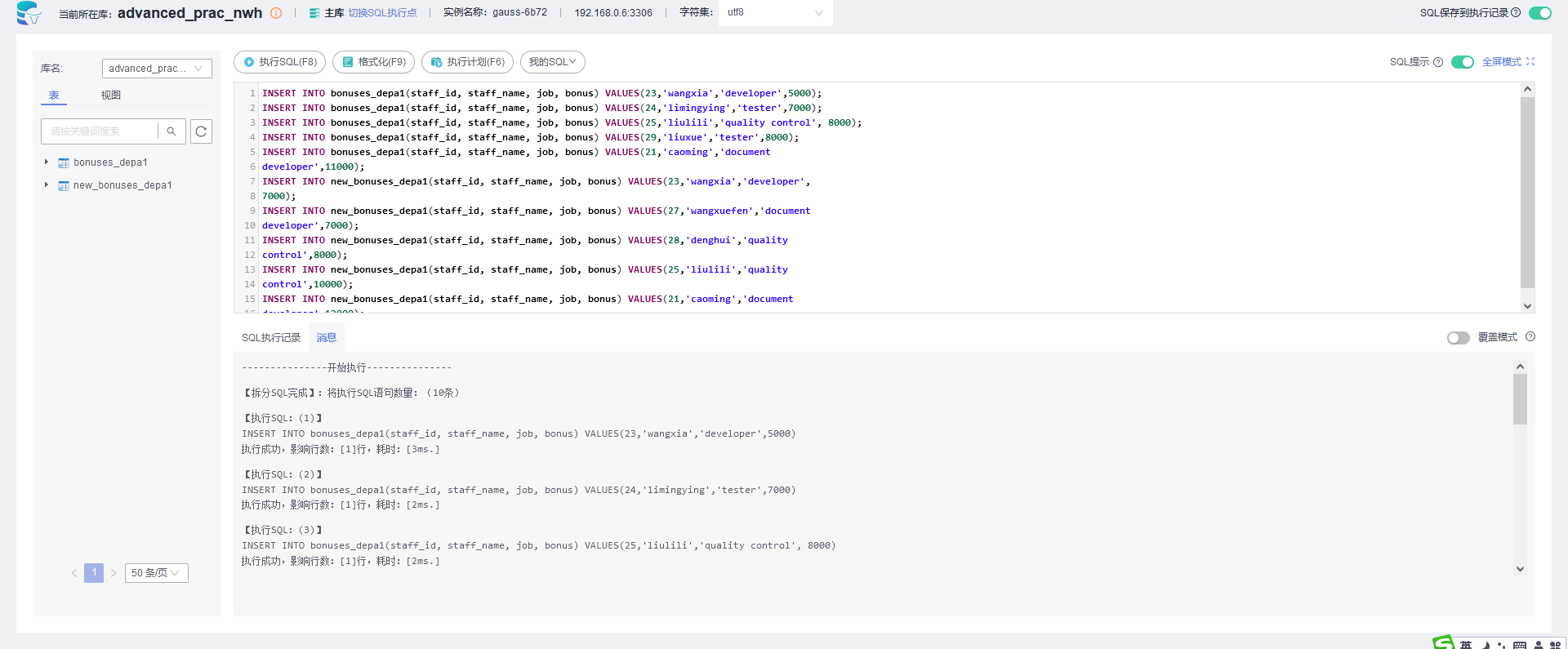
Task: Click the 192.168.0.6:3306 address text
Action: click(613, 13)
